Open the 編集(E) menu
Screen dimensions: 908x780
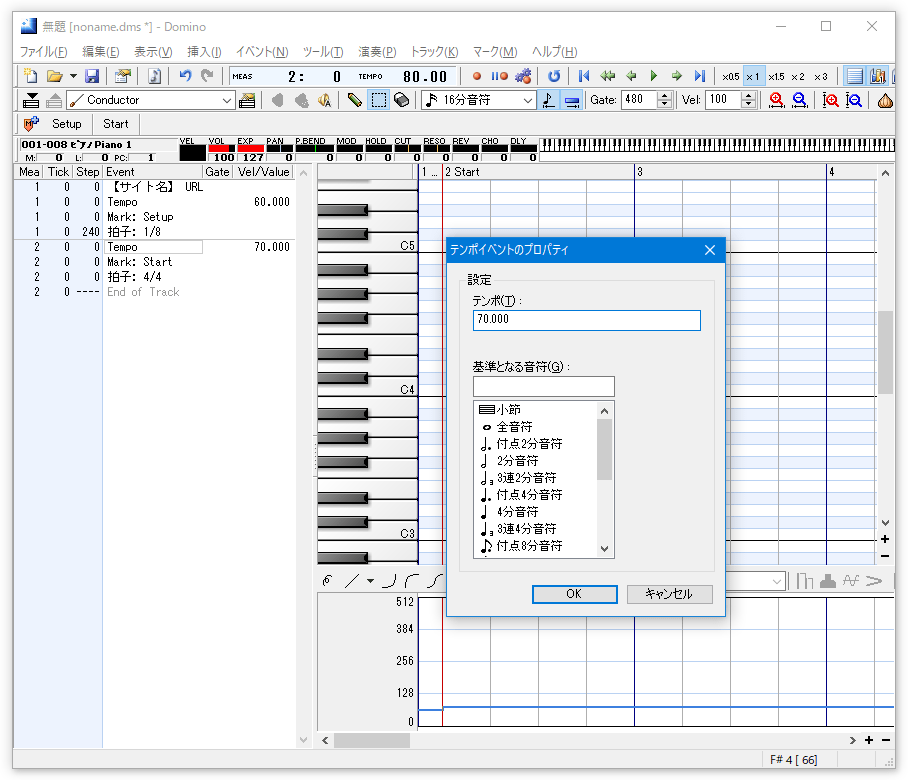point(101,52)
